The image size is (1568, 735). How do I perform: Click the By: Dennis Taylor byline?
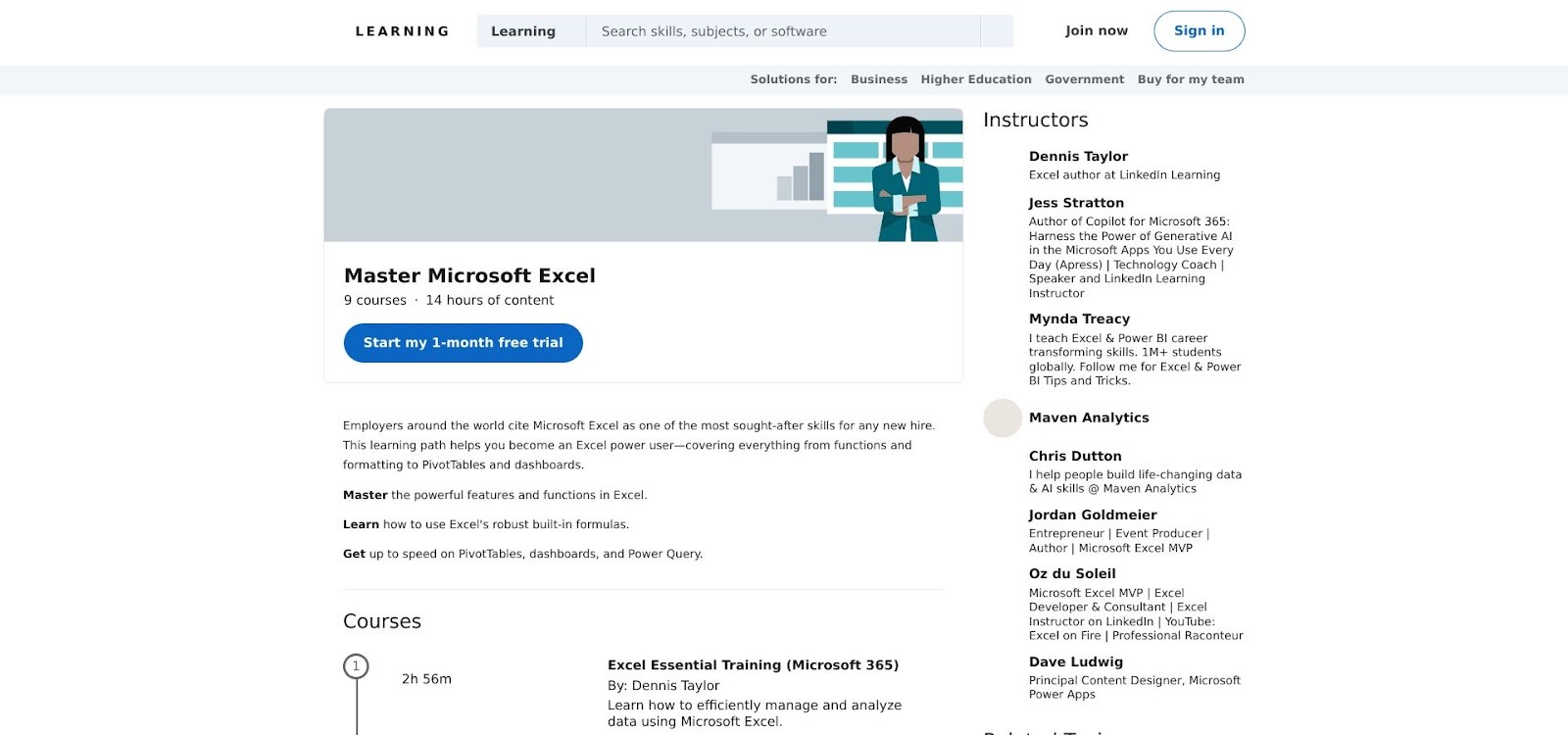tap(663, 686)
